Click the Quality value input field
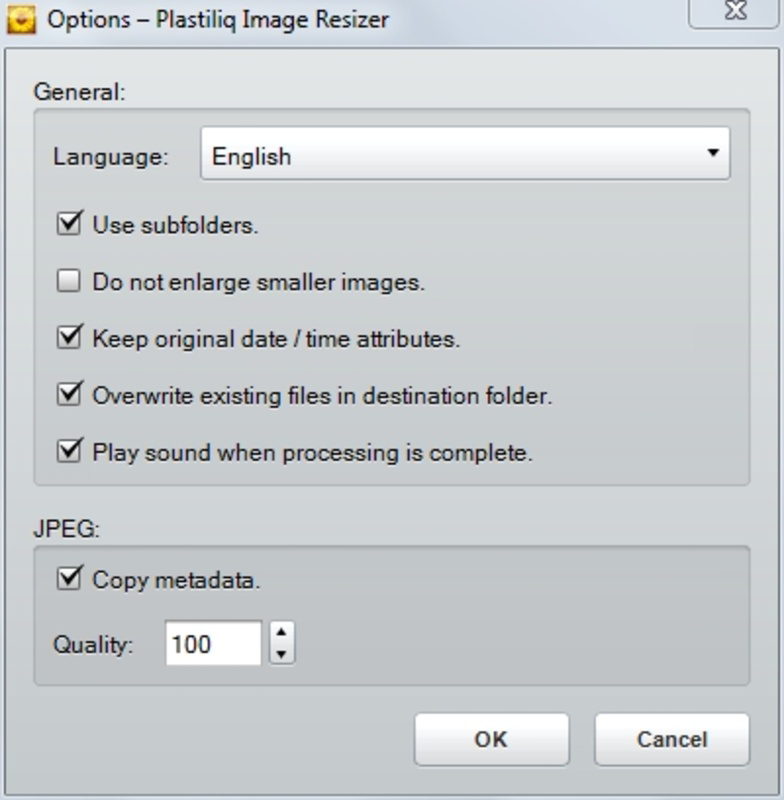 [x=213, y=643]
